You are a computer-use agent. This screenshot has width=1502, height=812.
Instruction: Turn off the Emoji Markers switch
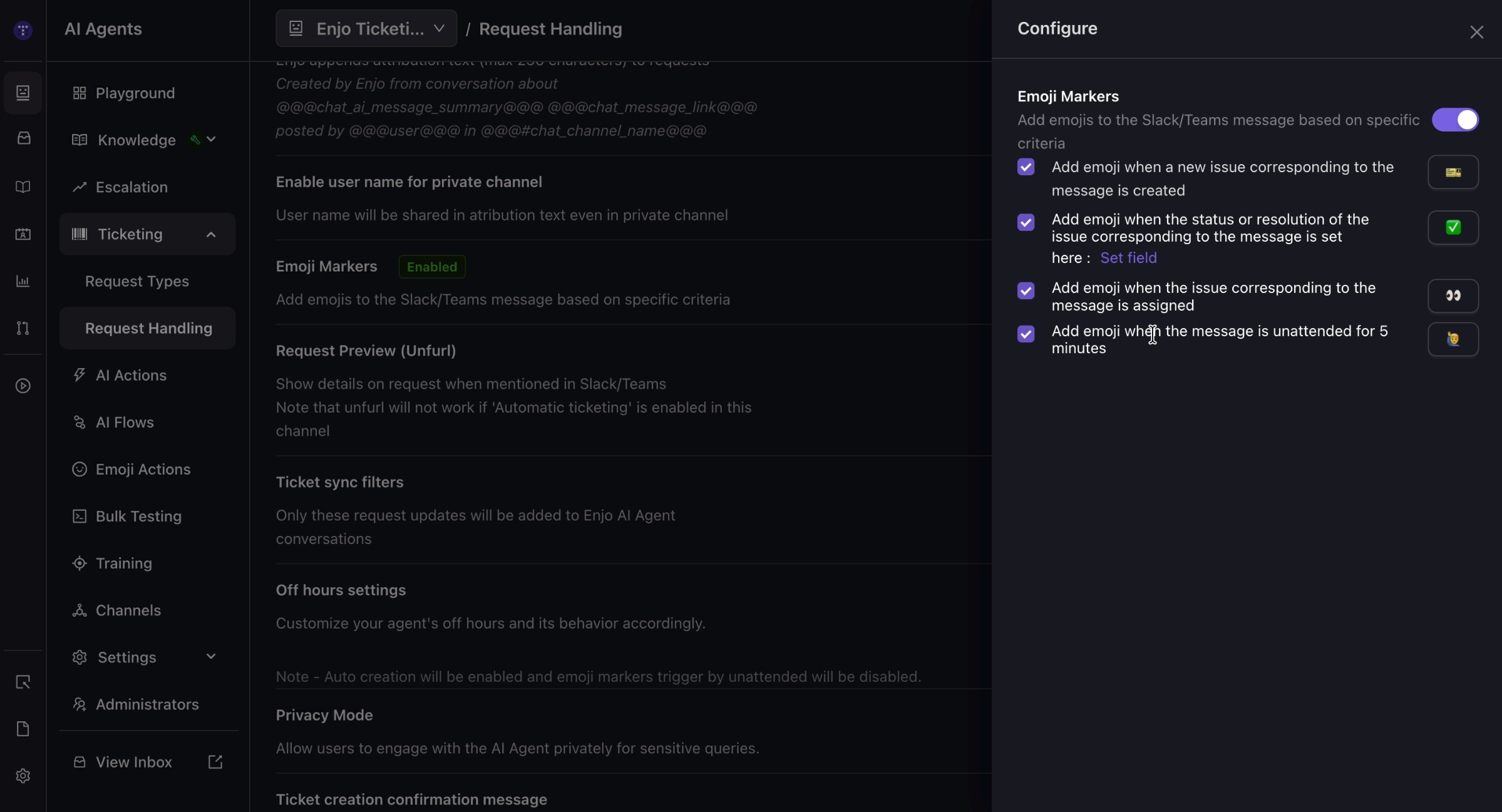click(x=1455, y=120)
